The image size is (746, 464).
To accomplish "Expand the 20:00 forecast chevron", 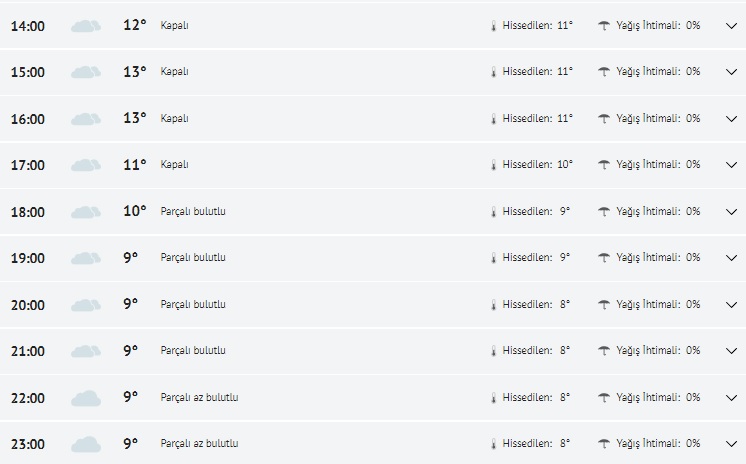I will 731,305.
